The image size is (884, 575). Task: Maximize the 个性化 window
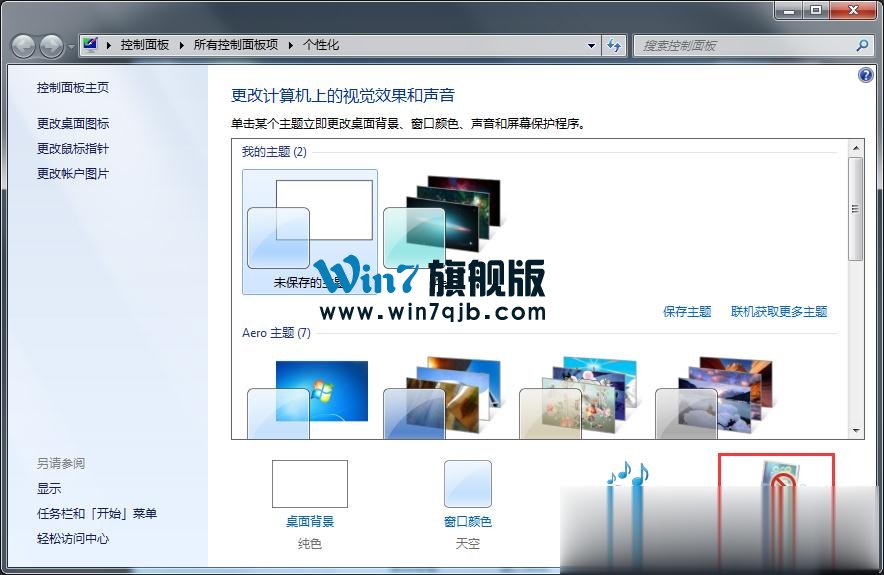pos(816,10)
